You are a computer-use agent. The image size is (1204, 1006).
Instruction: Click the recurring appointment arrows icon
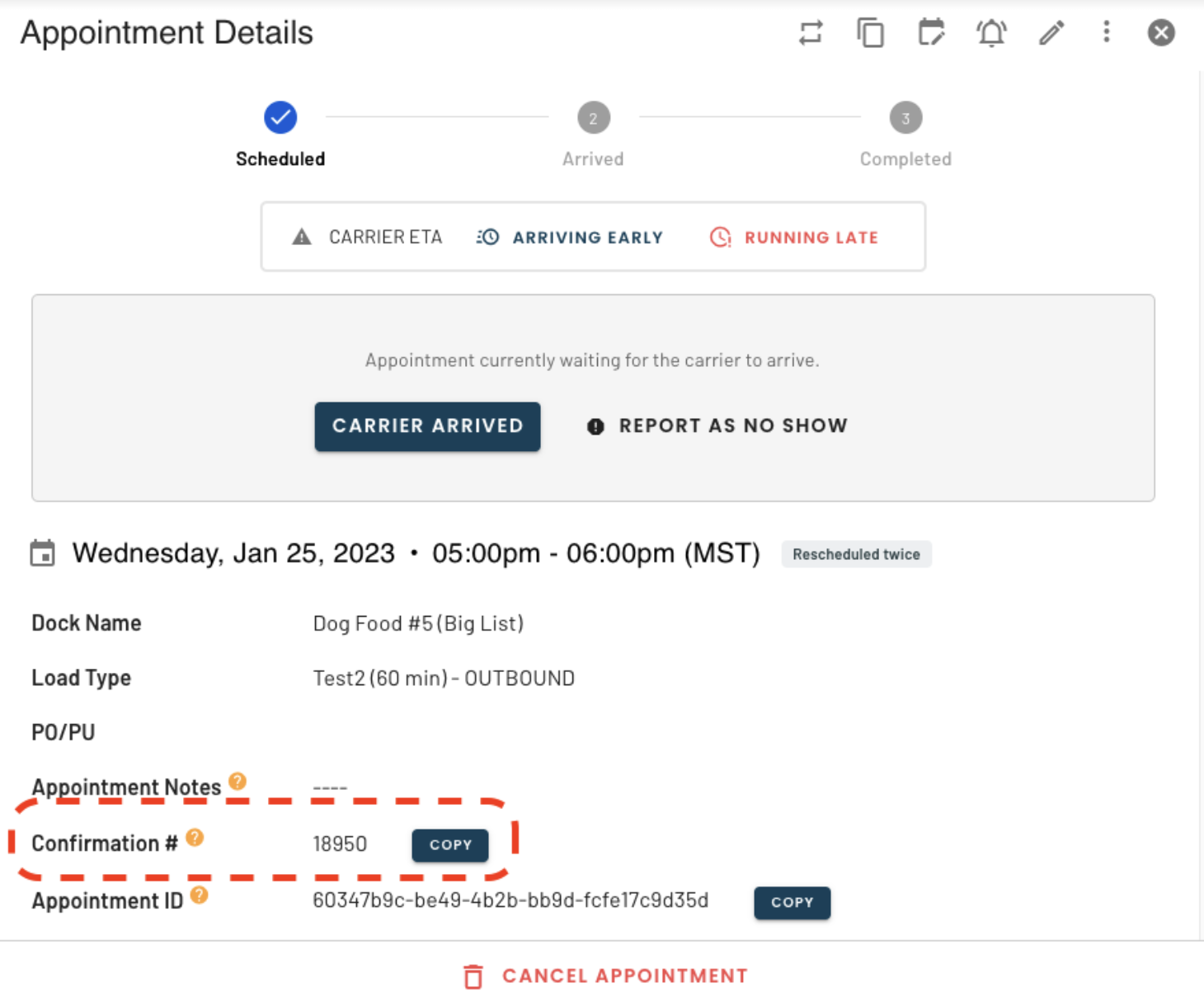click(x=811, y=33)
